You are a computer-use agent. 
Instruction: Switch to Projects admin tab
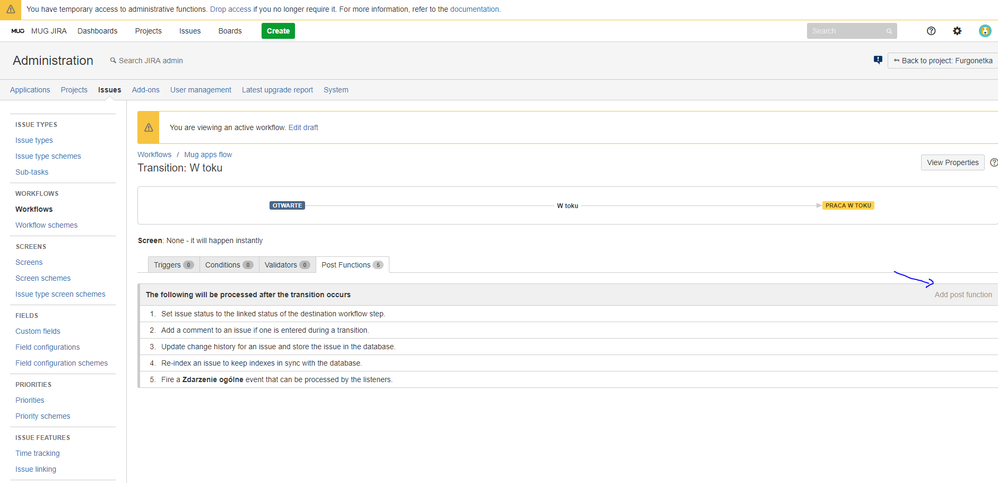(74, 90)
